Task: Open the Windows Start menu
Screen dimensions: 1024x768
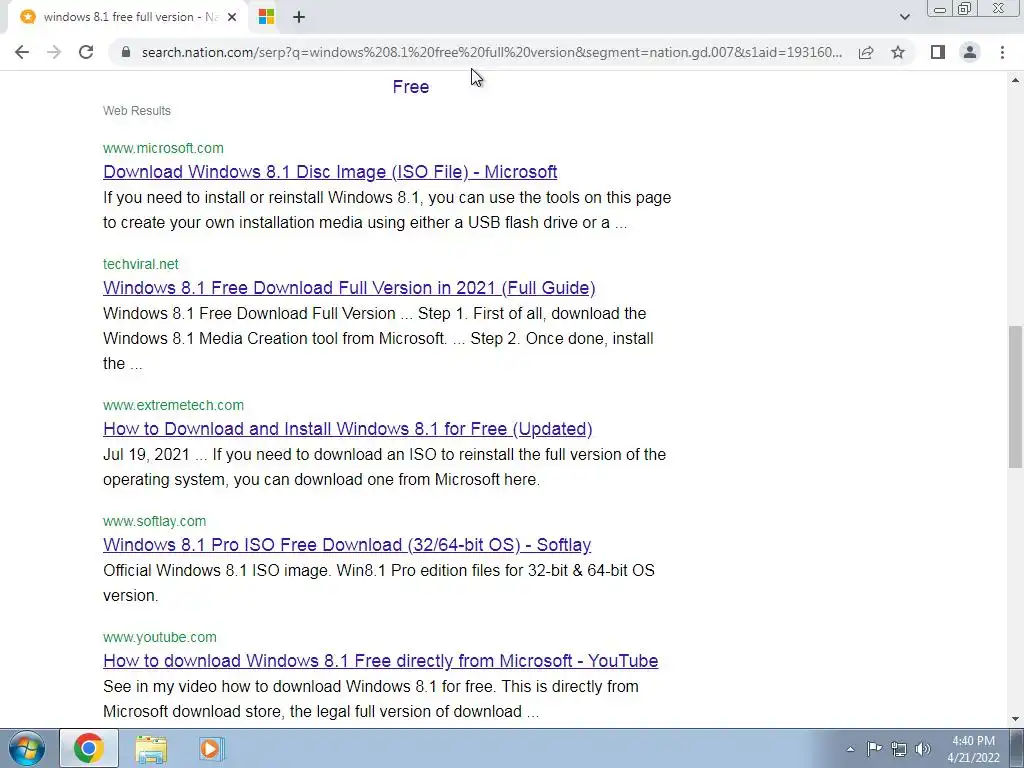Action: (x=26, y=748)
